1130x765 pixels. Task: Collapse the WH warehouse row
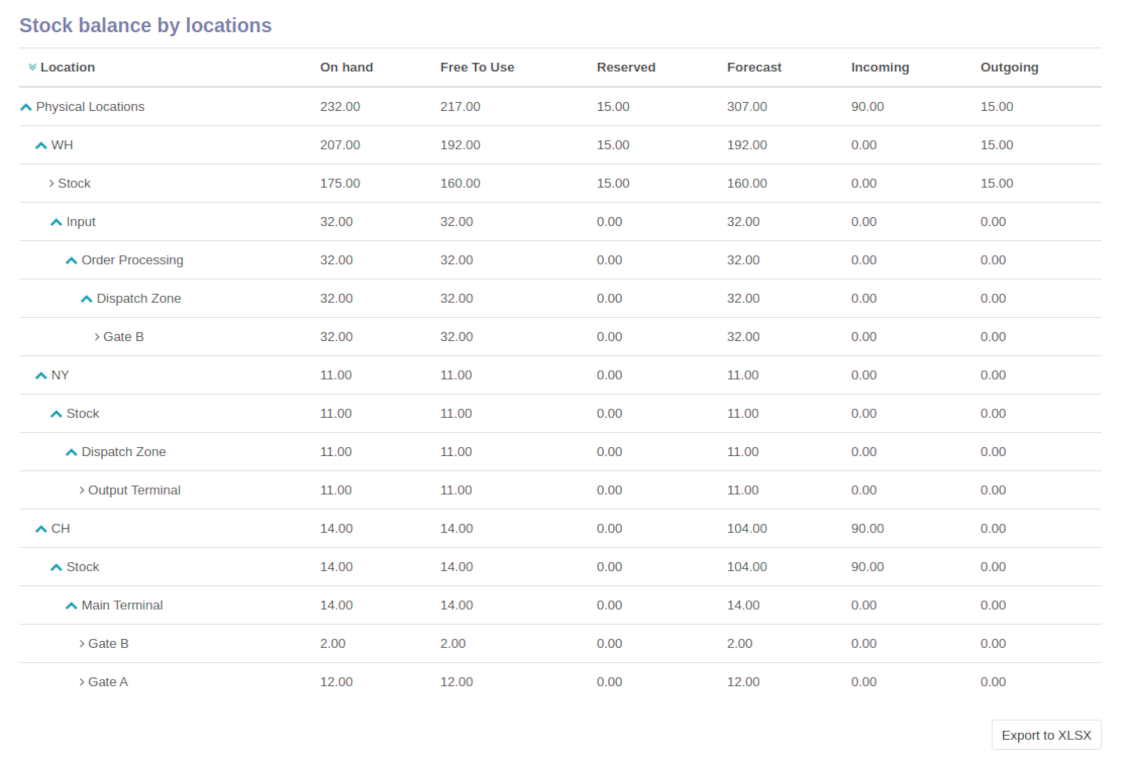(41, 146)
